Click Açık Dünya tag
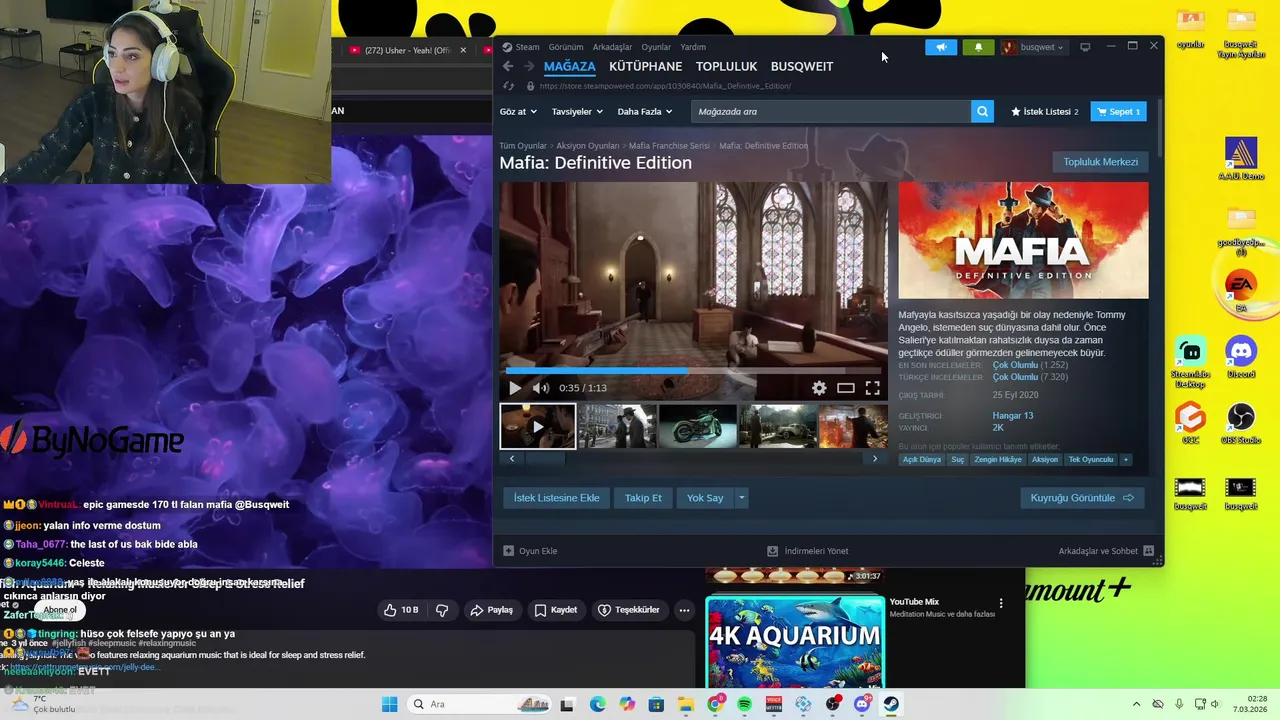The width and height of the screenshot is (1280, 720). point(921,460)
